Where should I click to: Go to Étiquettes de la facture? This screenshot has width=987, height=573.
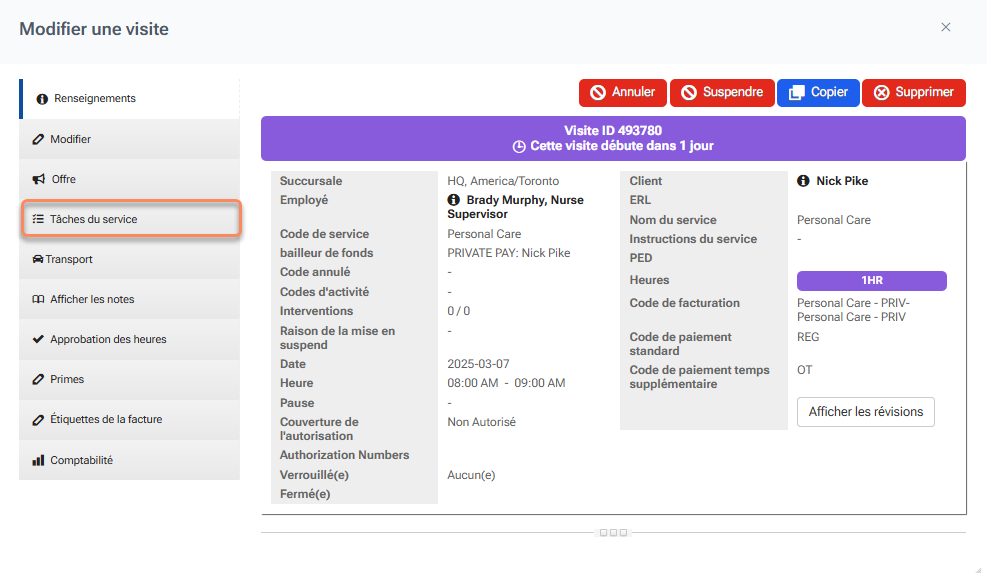(130, 419)
